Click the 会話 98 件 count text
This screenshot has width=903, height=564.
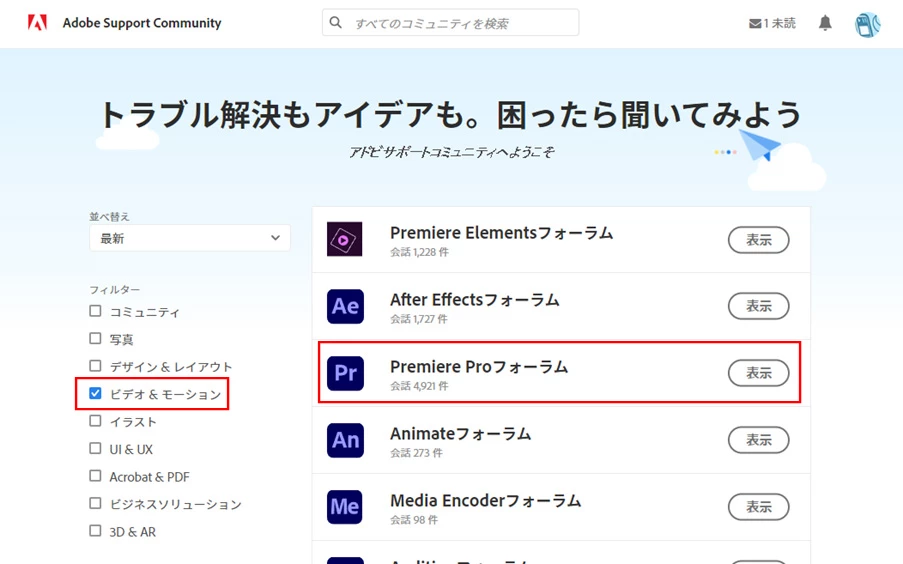(x=414, y=520)
